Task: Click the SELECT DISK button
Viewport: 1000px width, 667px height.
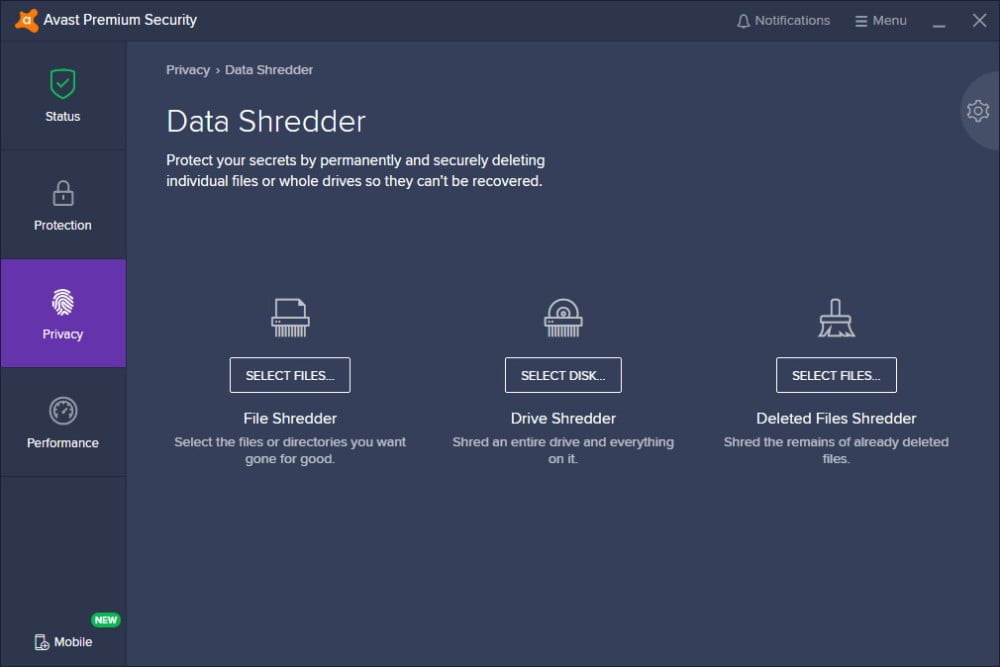Action: coord(563,375)
